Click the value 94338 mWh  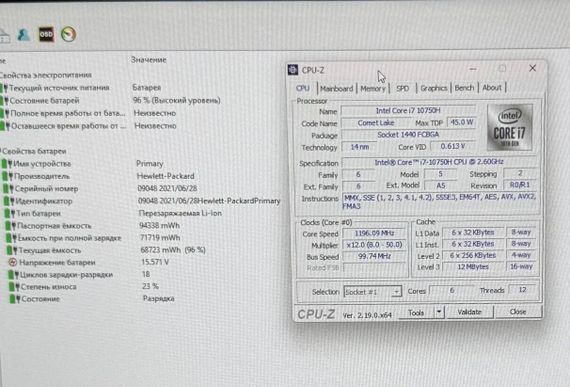coord(160,226)
